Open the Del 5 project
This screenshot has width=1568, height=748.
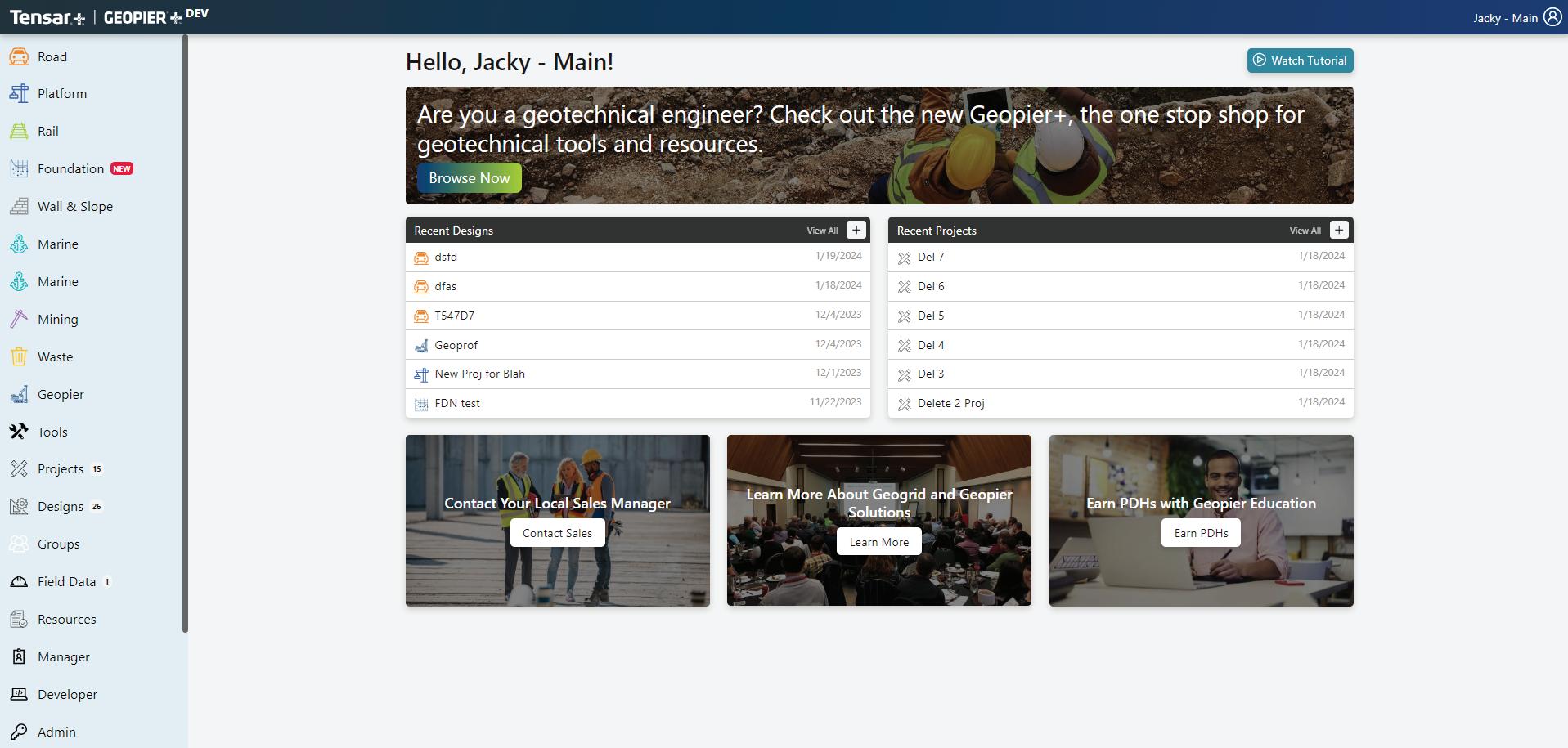click(1121, 316)
